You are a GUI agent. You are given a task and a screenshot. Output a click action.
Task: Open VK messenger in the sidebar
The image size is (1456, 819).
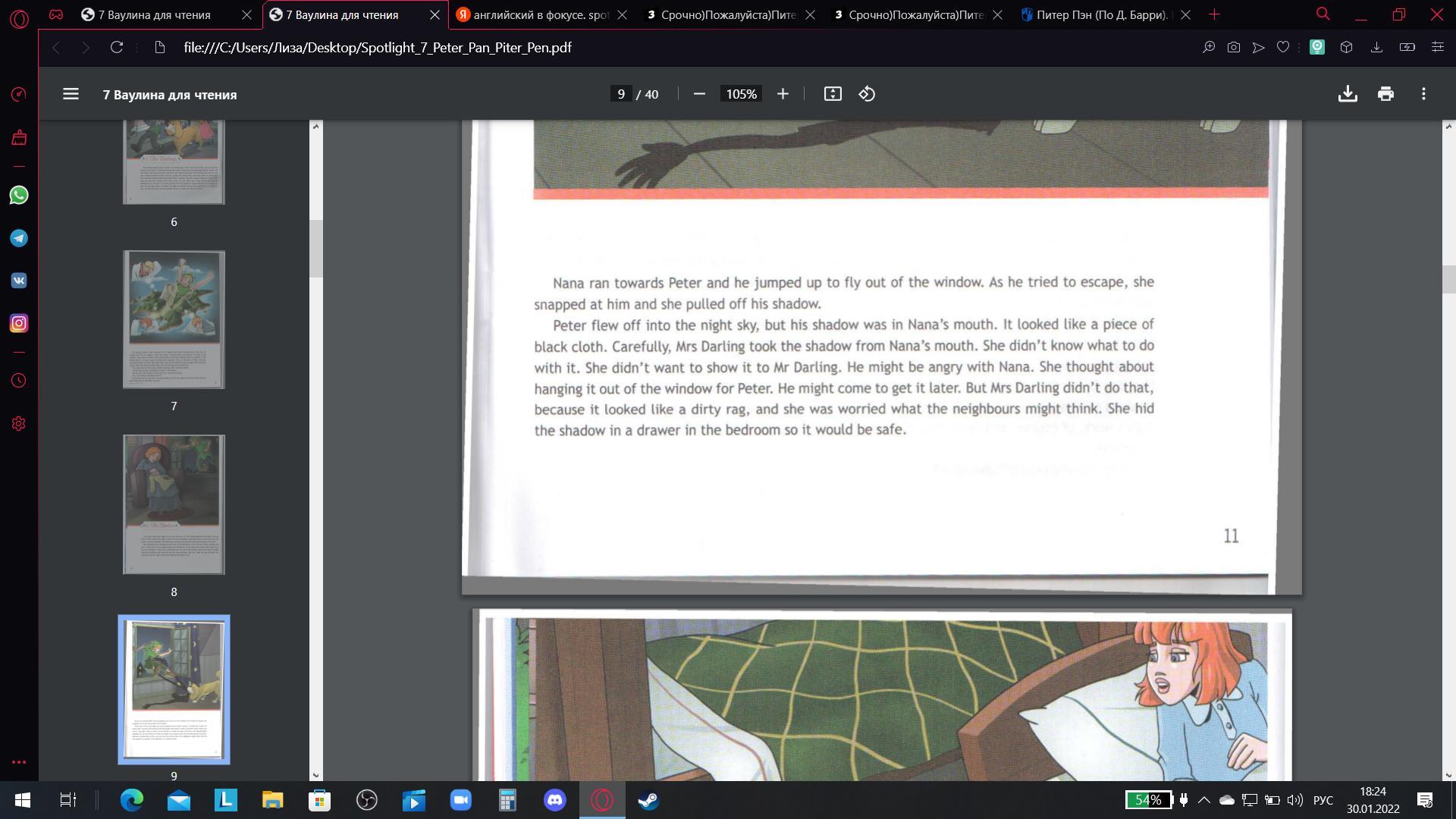click(x=19, y=281)
